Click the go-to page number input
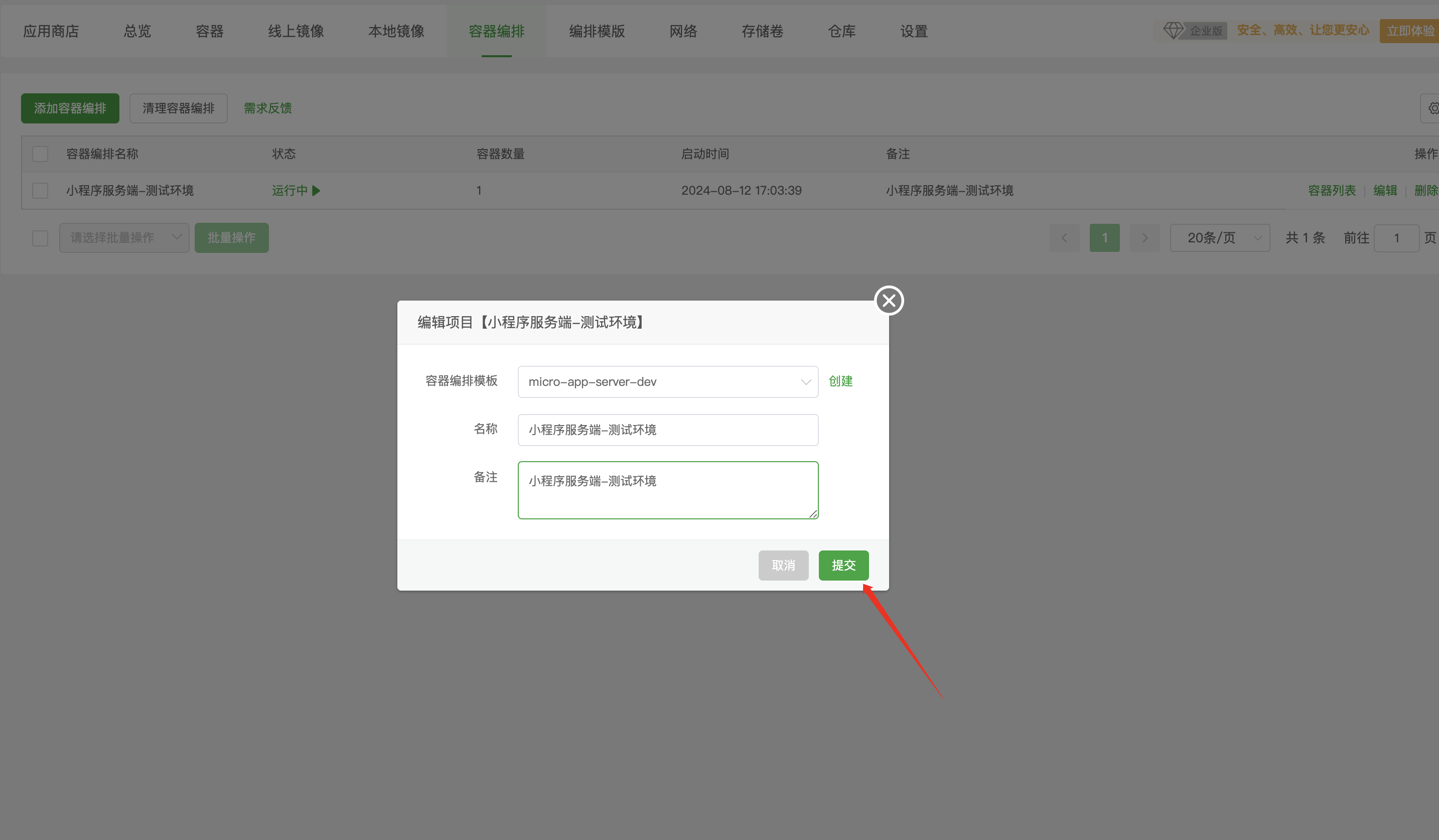The image size is (1439, 840). pos(1396,237)
